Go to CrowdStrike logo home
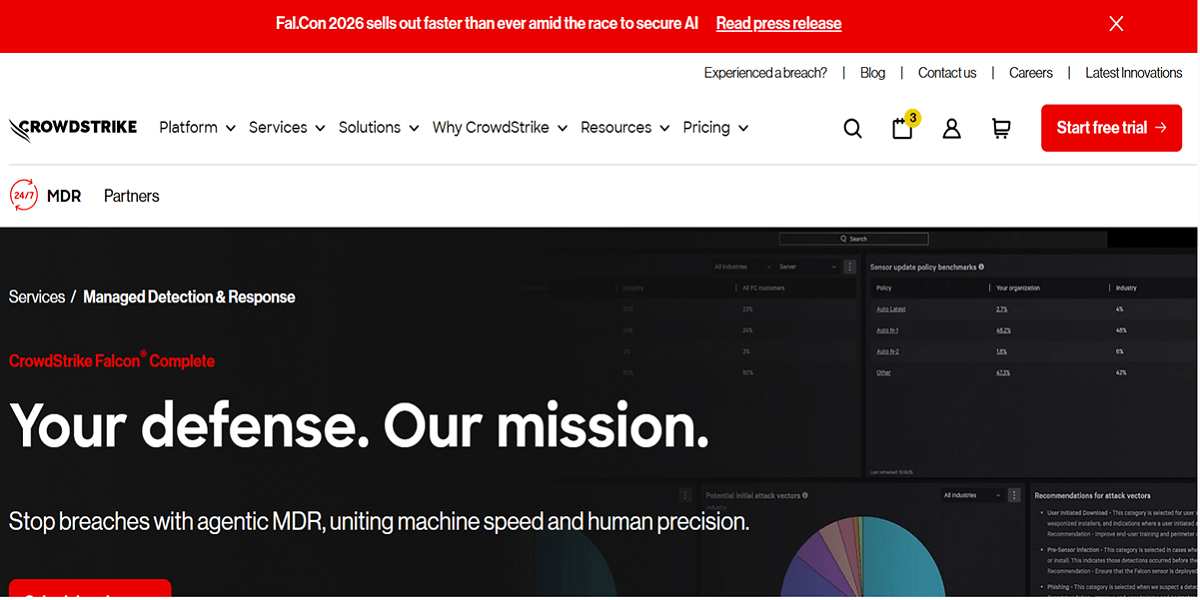 [x=73, y=128]
